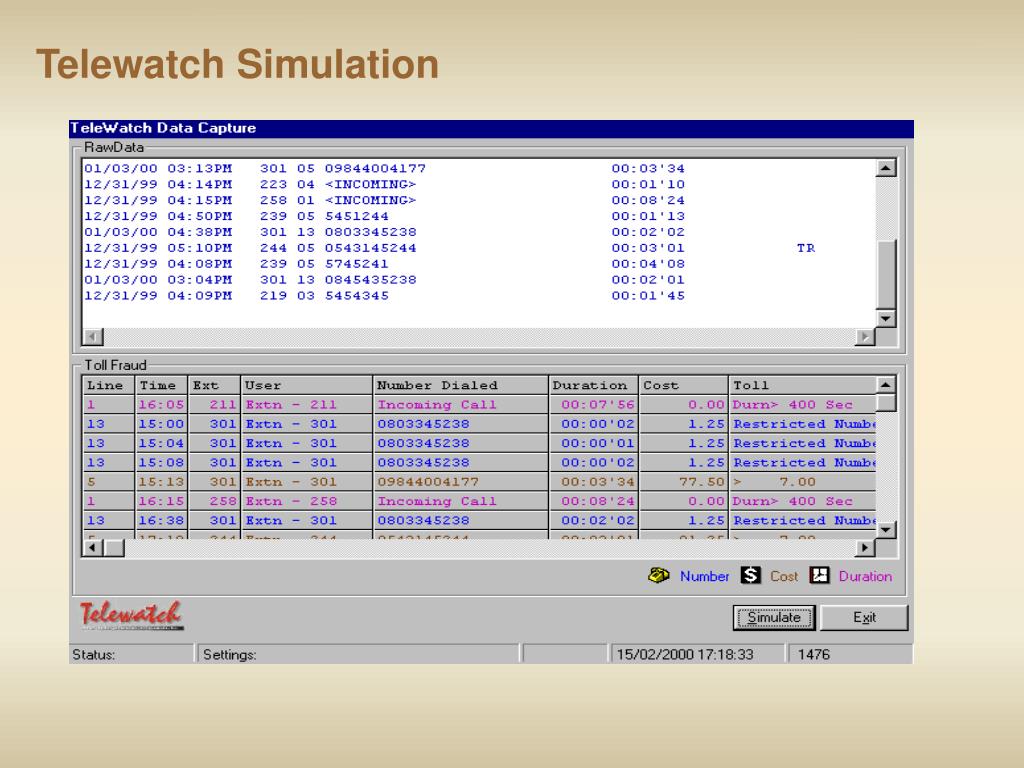Click the Telewatch logo

(x=130, y=614)
